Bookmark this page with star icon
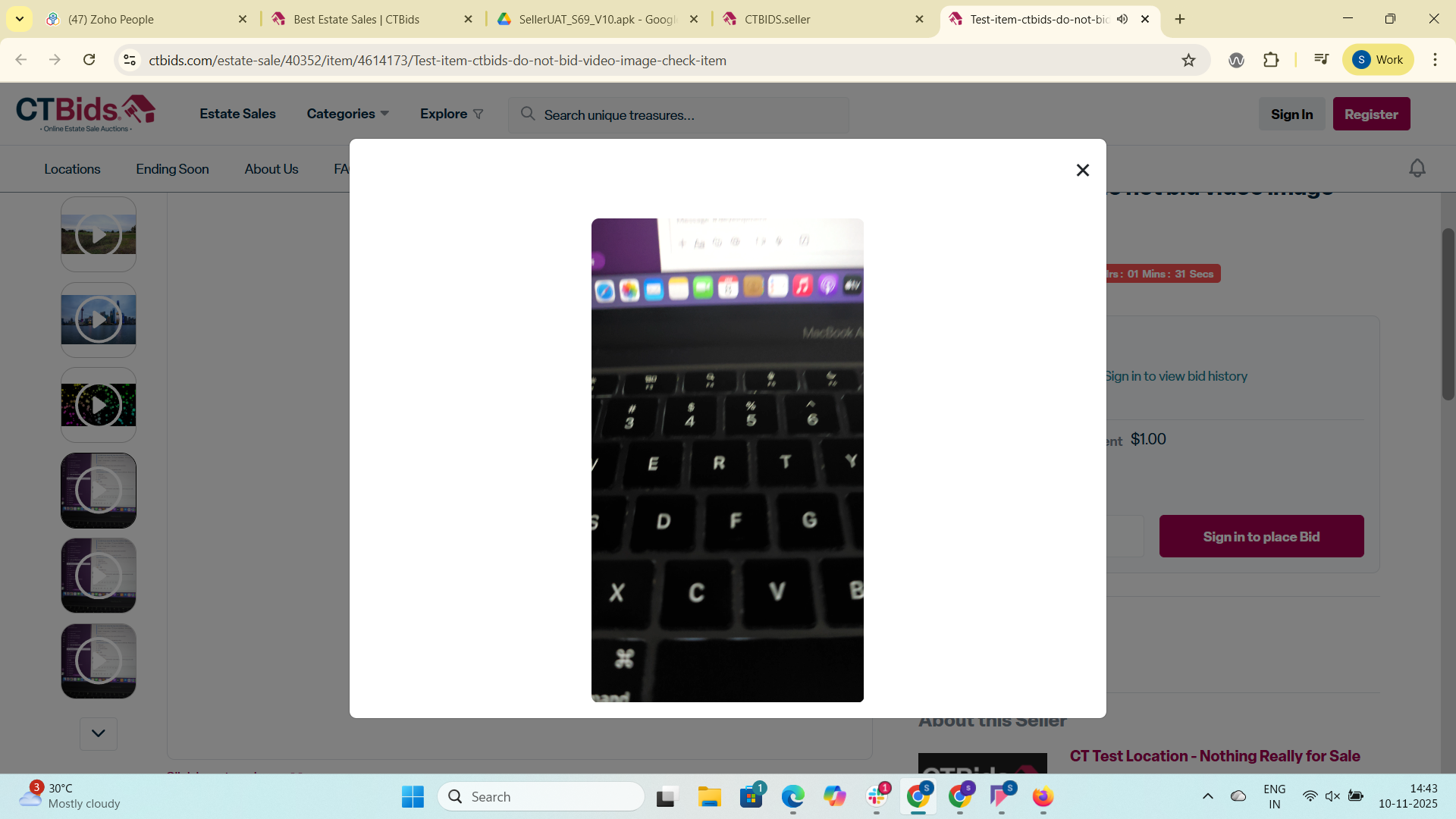This screenshot has height=819, width=1456. pyautogui.click(x=1188, y=61)
